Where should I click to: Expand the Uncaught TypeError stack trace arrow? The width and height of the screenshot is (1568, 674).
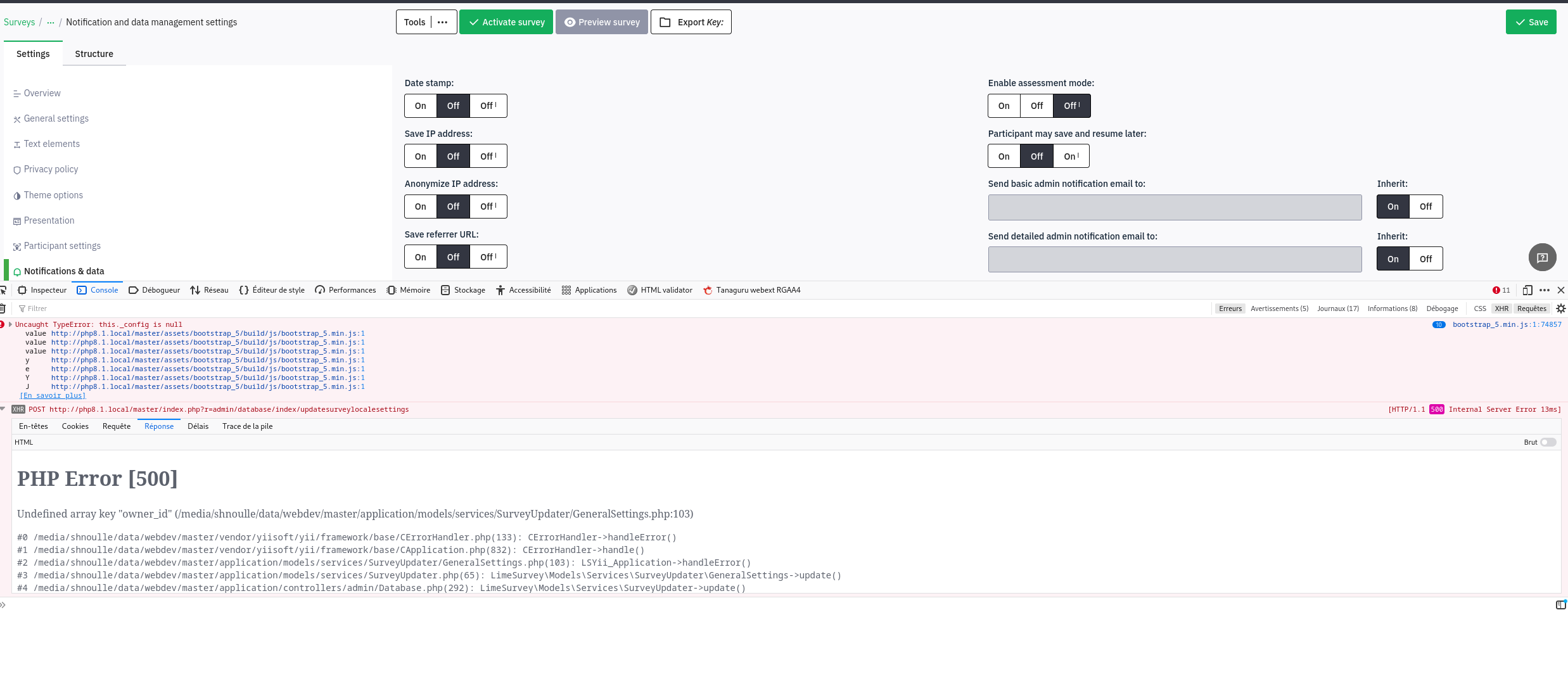coord(10,324)
